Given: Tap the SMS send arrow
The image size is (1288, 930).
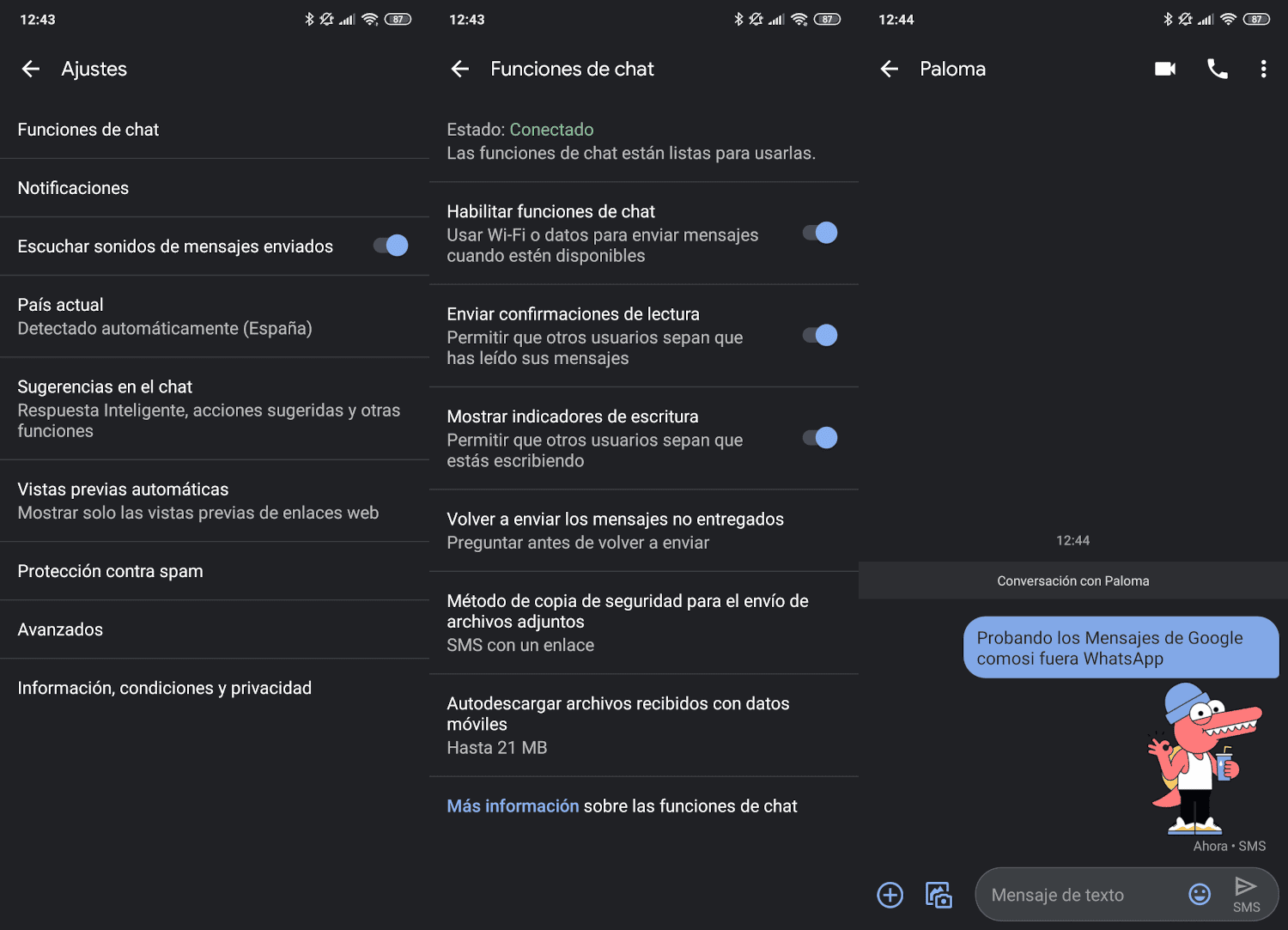Looking at the screenshot, I should 1246,894.
